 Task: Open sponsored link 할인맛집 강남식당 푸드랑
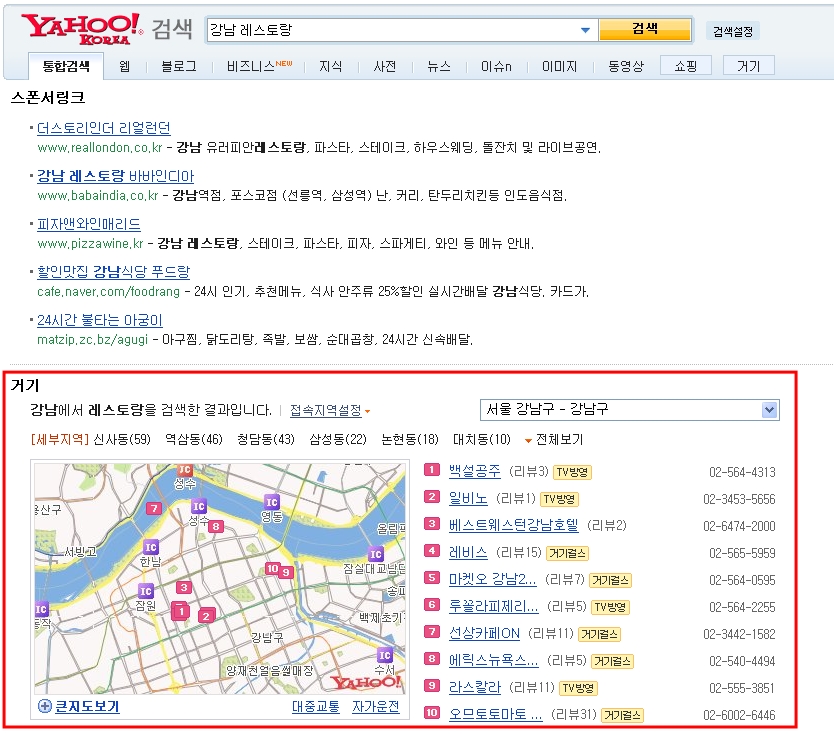point(113,272)
